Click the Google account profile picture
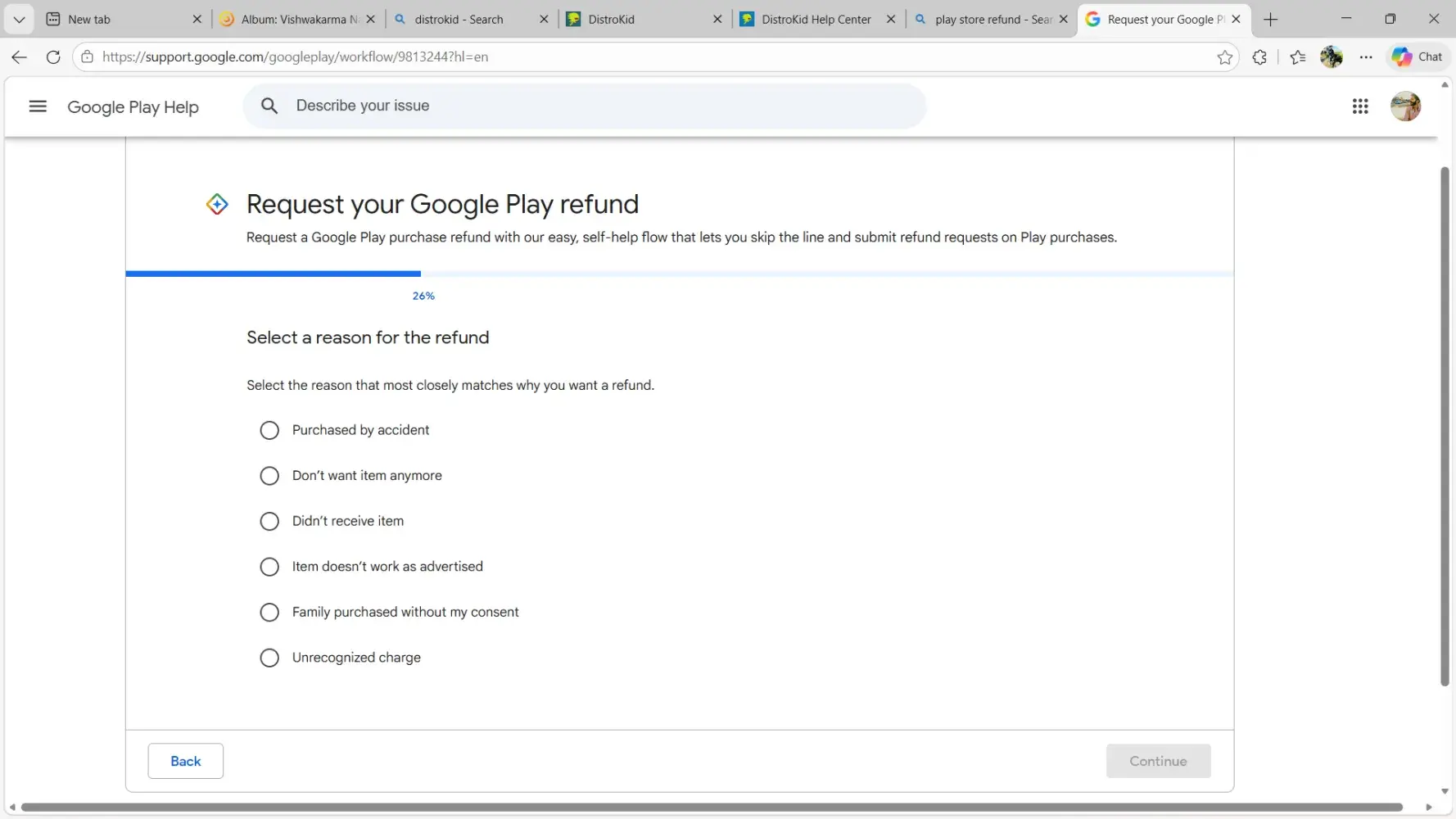Viewport: 1456px width, 819px height. (1405, 106)
